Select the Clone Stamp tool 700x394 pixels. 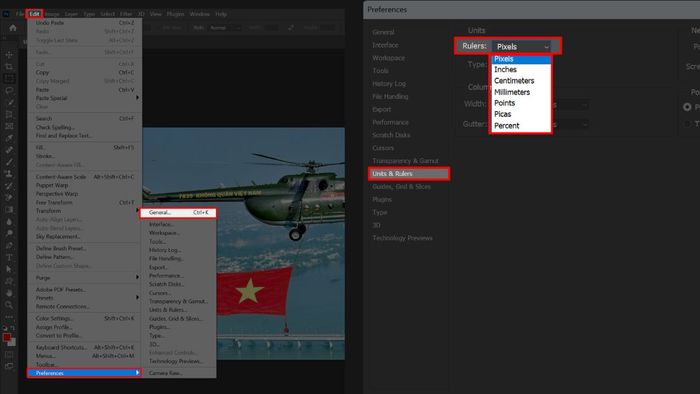[x=9, y=174]
